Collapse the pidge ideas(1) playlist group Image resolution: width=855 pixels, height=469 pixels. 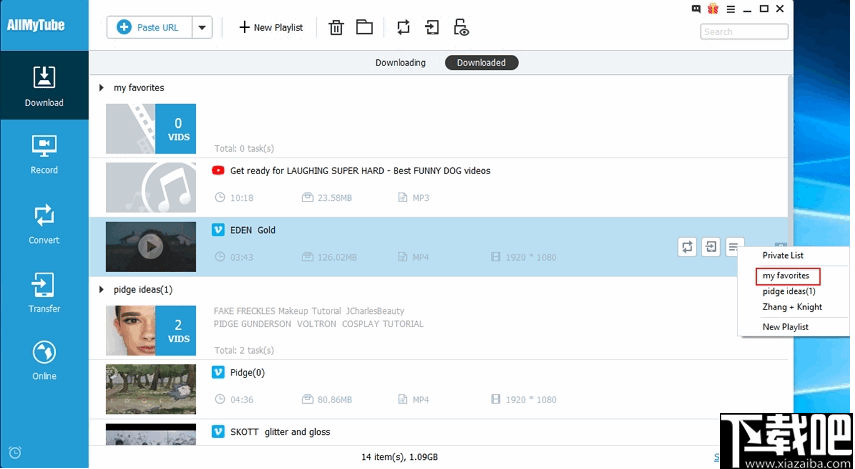101,289
